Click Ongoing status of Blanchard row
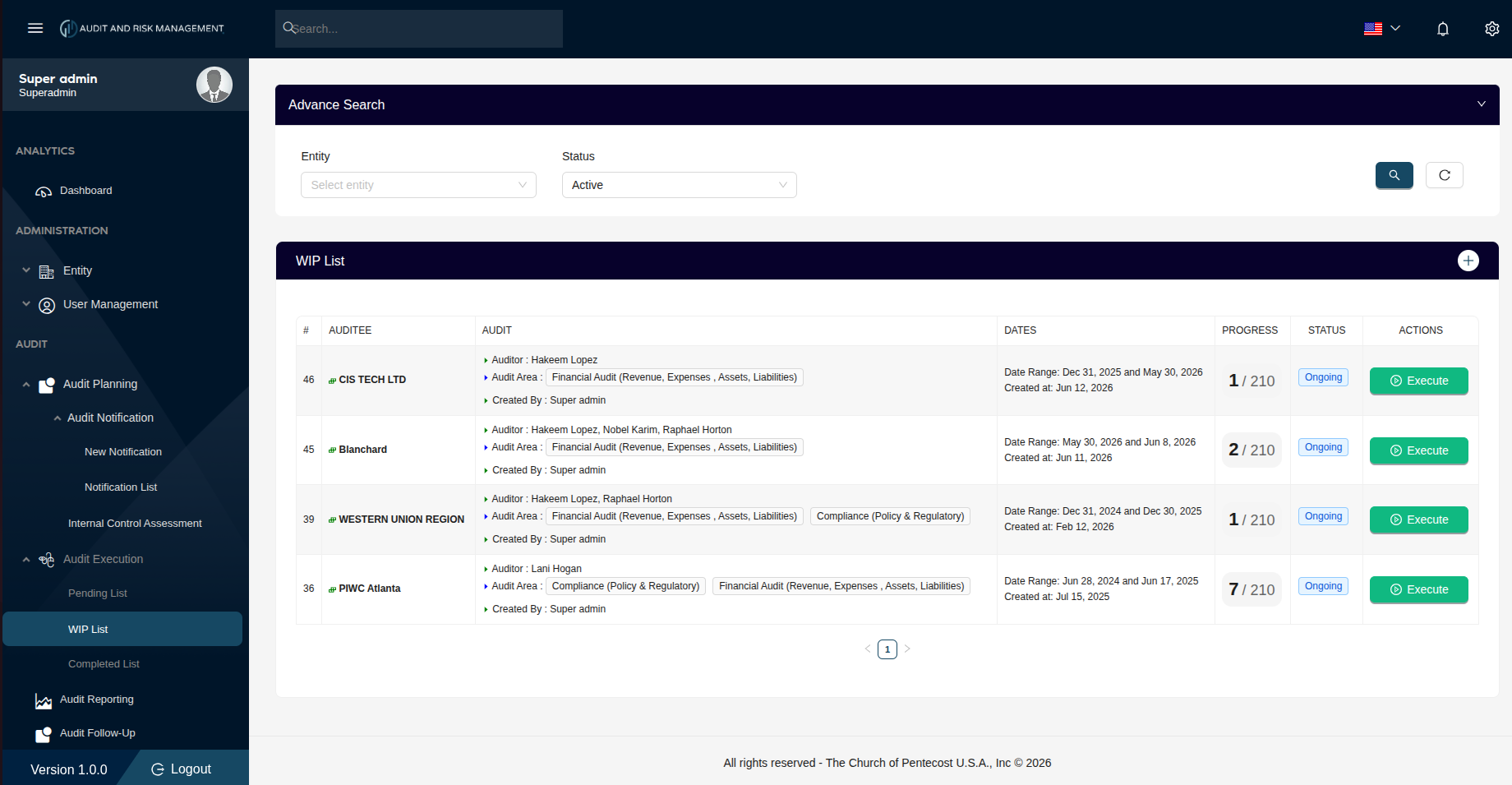 pos(1324,447)
